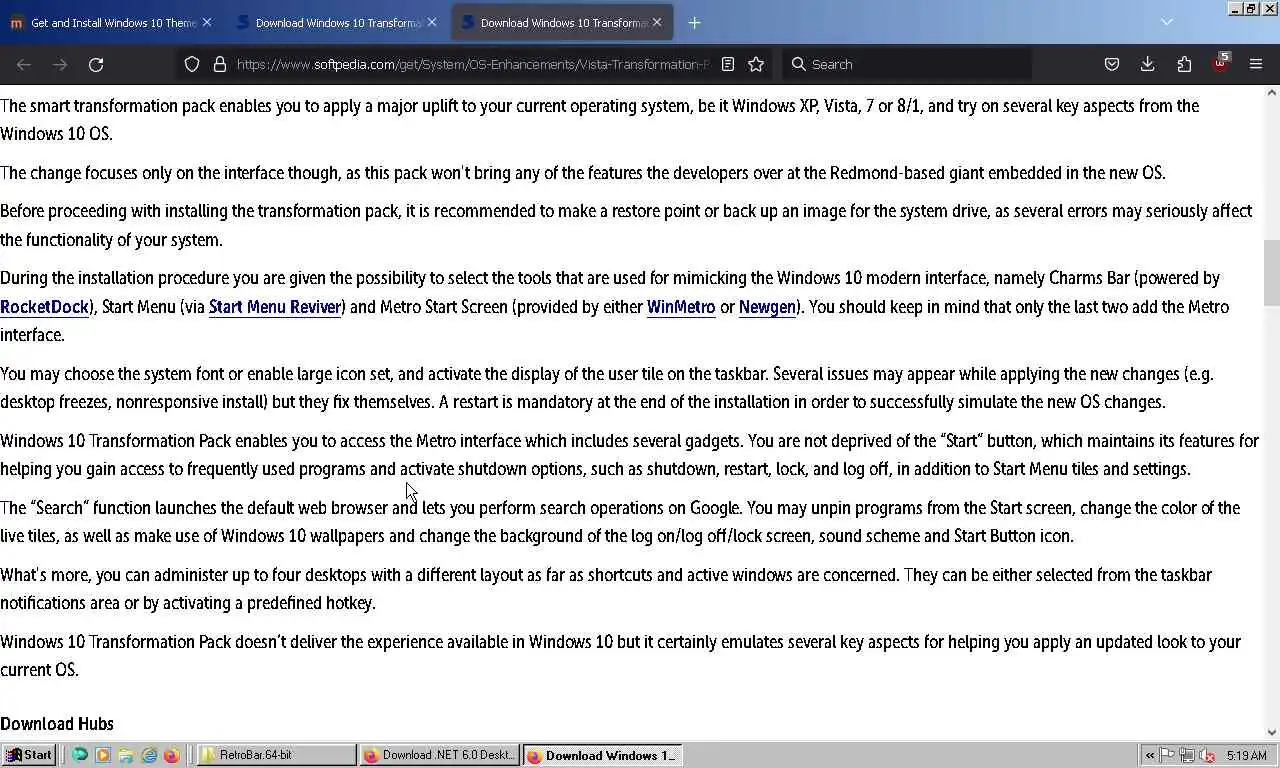Expand the list all tabs chevron

[x=1166, y=22]
